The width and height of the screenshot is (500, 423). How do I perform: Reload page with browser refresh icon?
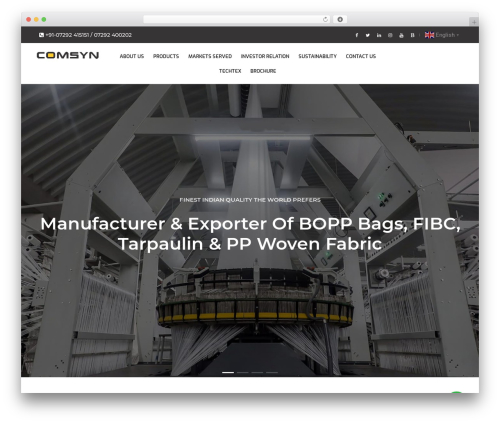click(325, 19)
